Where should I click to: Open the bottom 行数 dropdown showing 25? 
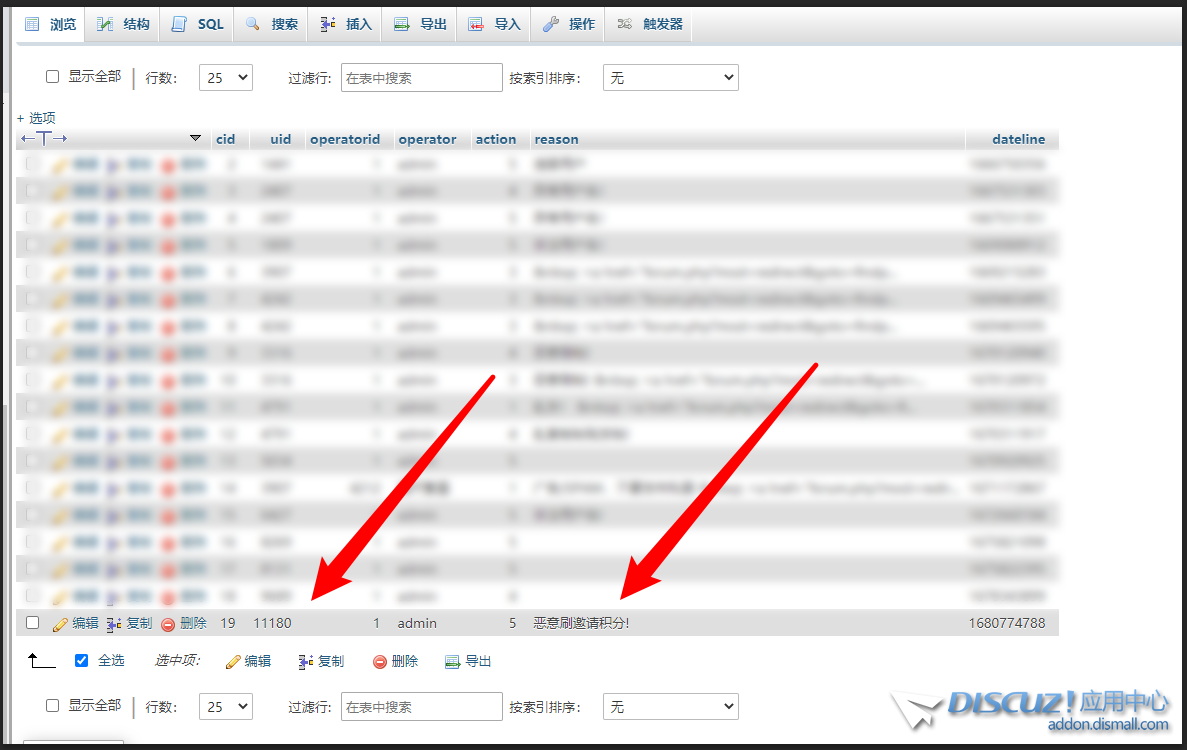(225, 707)
